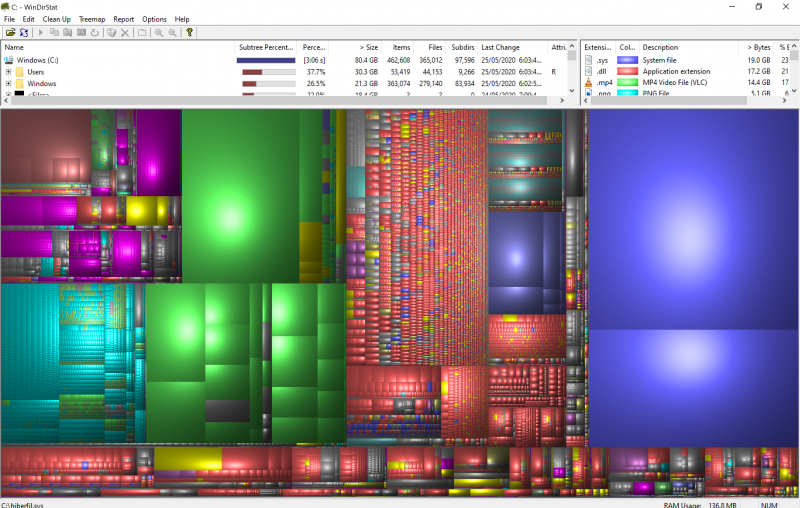
Task: Expand the Users folder tree node
Action: click(x=8, y=72)
